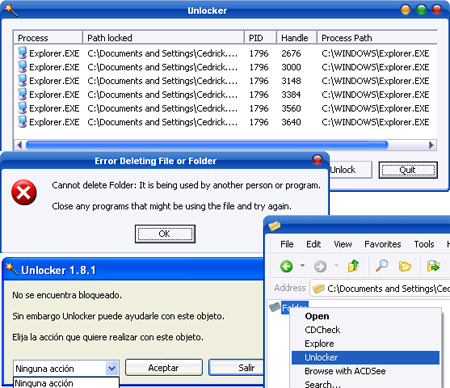Open the Edit menu in Explorer
Viewport: 450px width, 388px height.
pos(313,244)
